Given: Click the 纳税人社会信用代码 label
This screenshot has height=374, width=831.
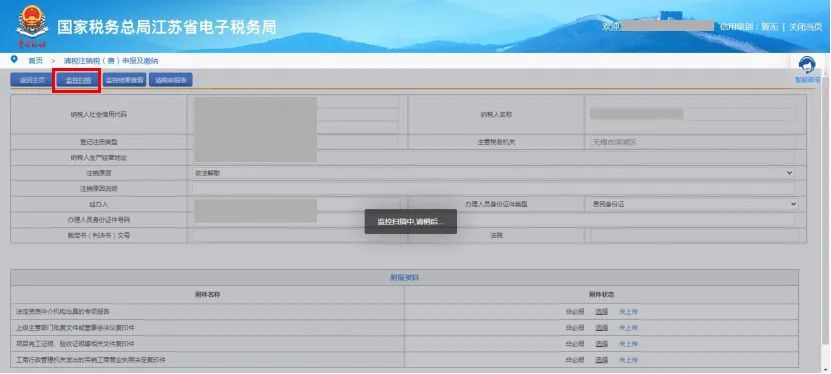Looking at the screenshot, I should point(99,114).
